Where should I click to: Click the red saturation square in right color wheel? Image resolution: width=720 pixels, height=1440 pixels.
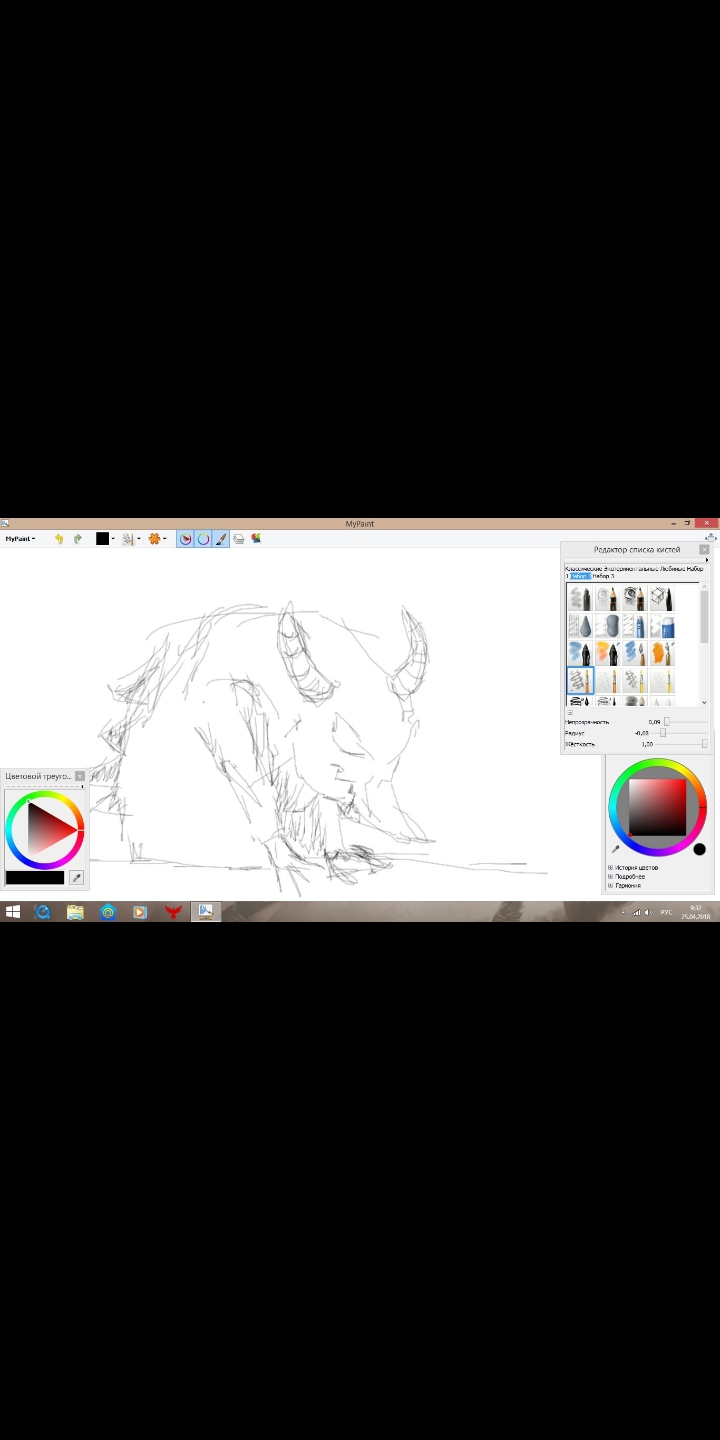657,807
